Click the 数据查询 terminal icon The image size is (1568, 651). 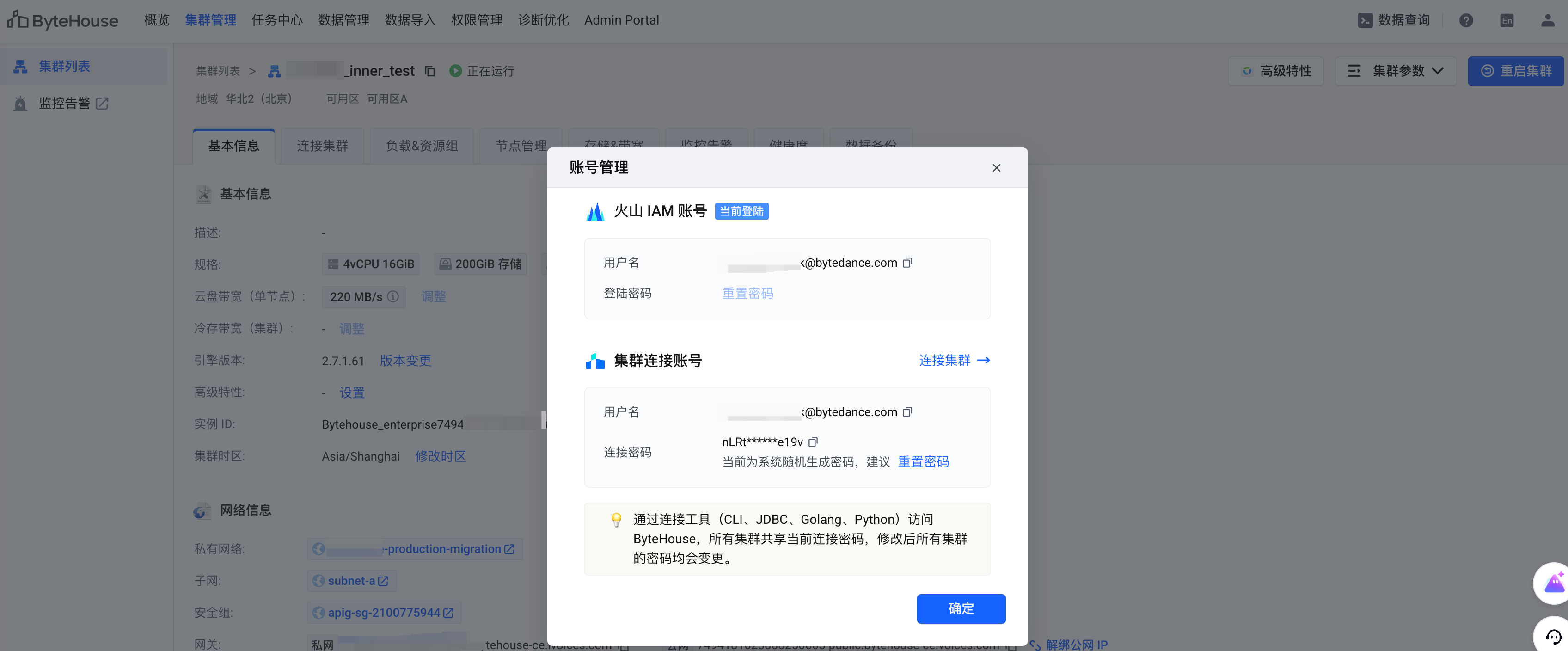1365,20
